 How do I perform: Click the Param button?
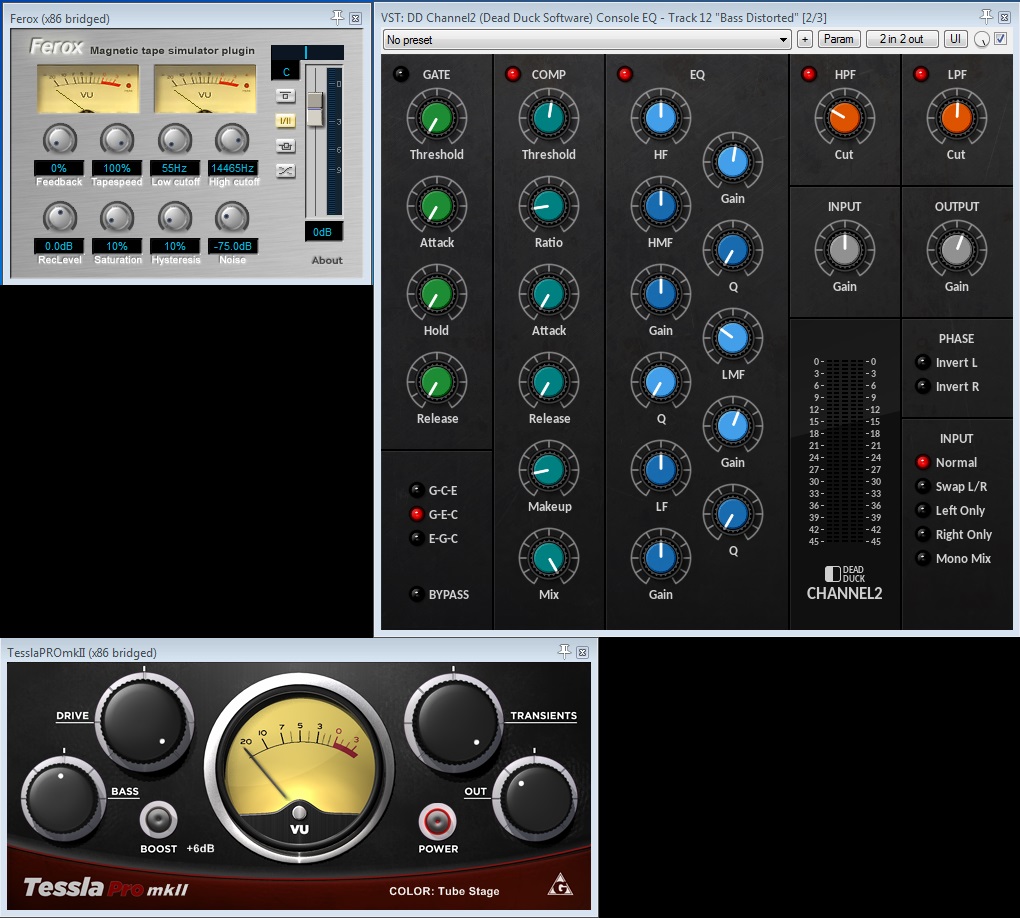coord(839,39)
